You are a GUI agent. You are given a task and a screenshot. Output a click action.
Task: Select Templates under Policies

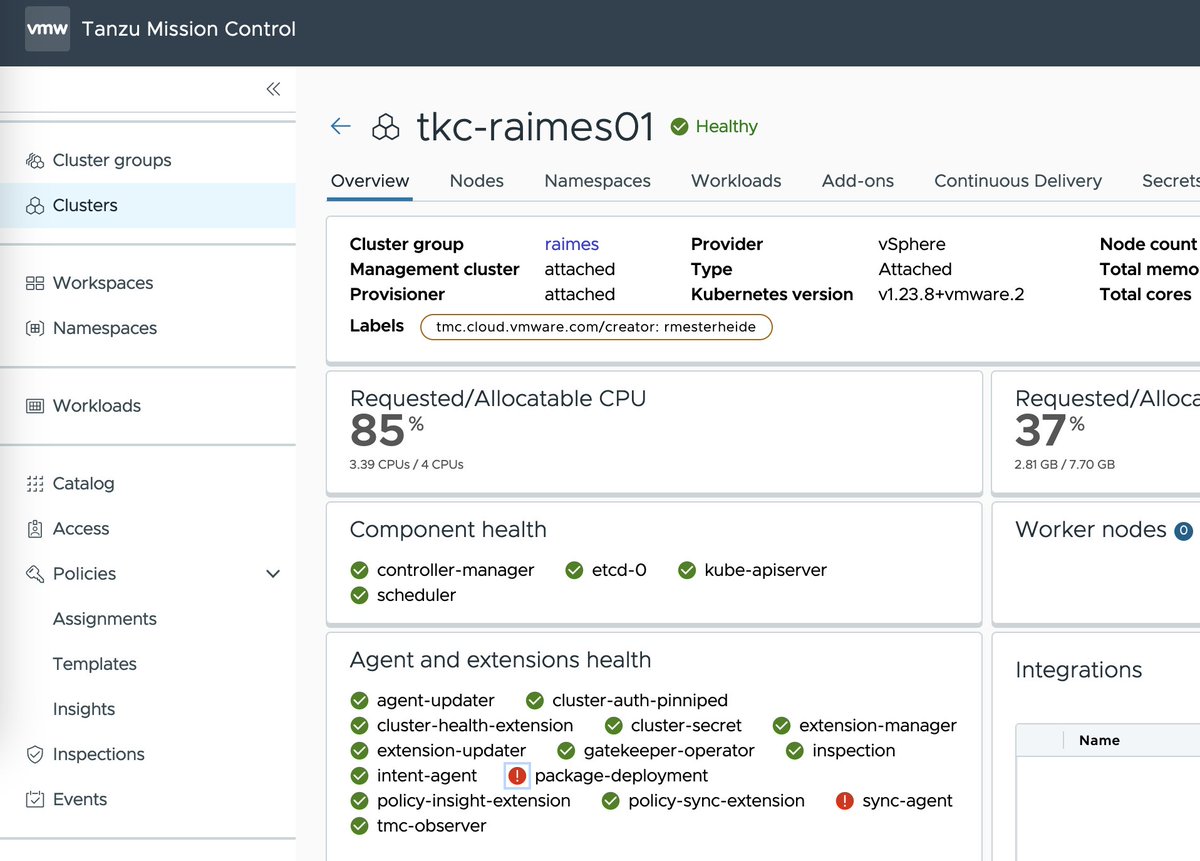(95, 664)
